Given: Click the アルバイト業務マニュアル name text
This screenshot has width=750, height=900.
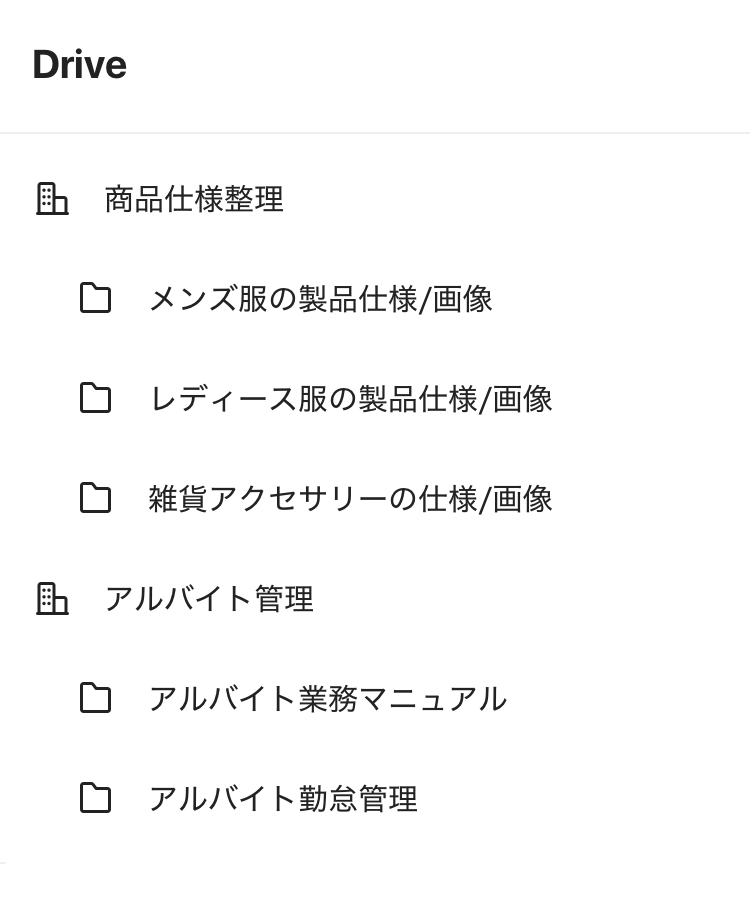Looking at the screenshot, I should pos(327,699).
